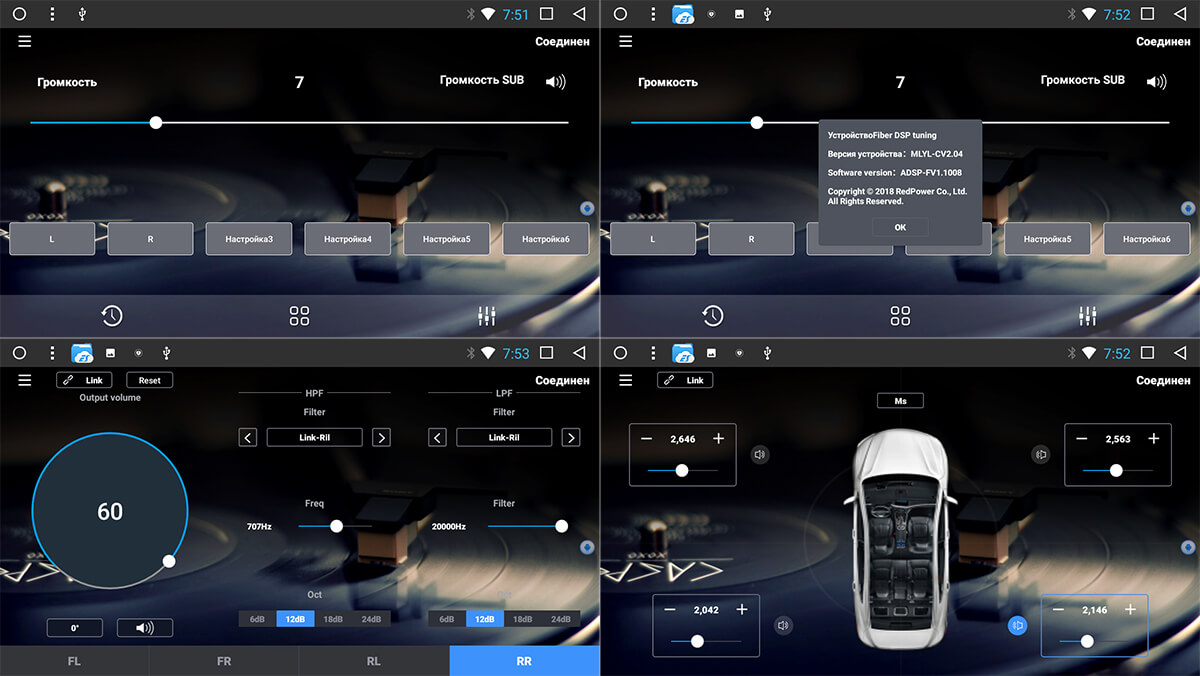
Task: Tap the SUB speaker icon on the 7:51 screen
Action: (555, 82)
